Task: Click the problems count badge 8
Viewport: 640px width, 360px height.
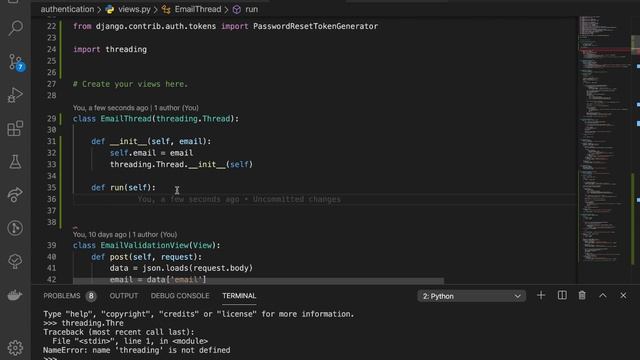Action: click(91, 296)
